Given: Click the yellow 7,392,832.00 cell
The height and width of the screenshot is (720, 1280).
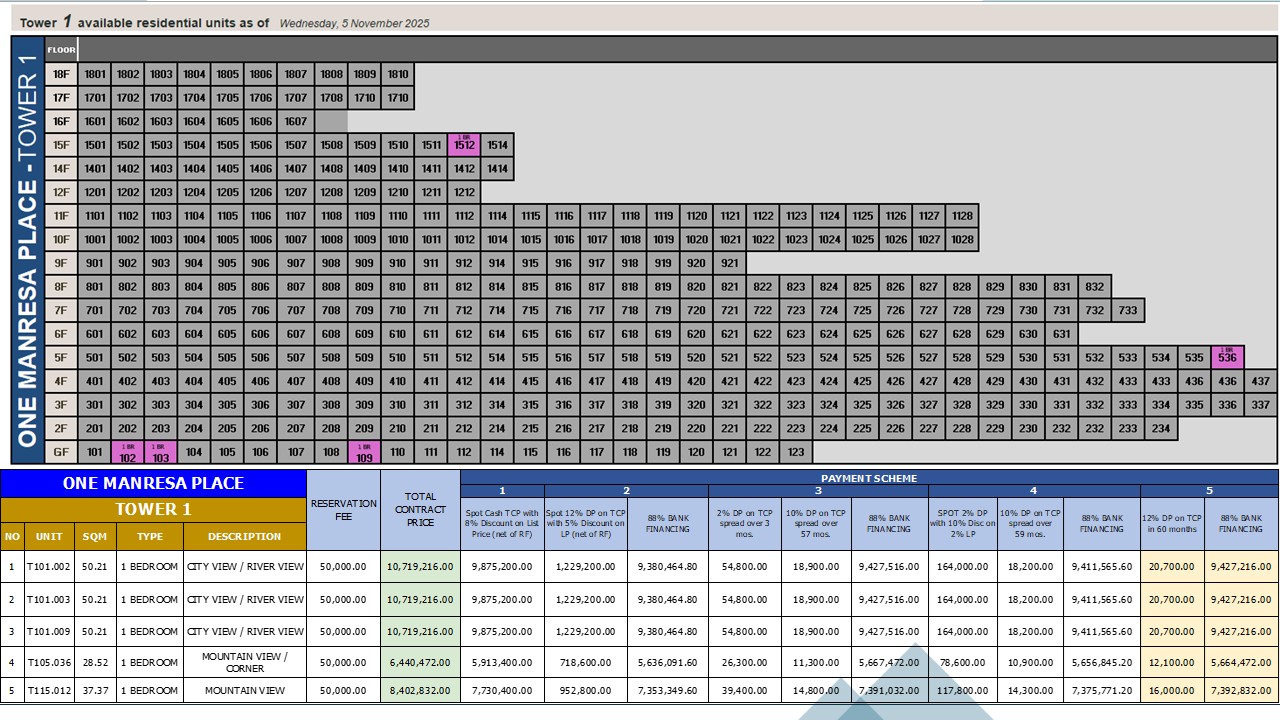Looking at the screenshot, I should pyautogui.click(x=1241, y=690).
